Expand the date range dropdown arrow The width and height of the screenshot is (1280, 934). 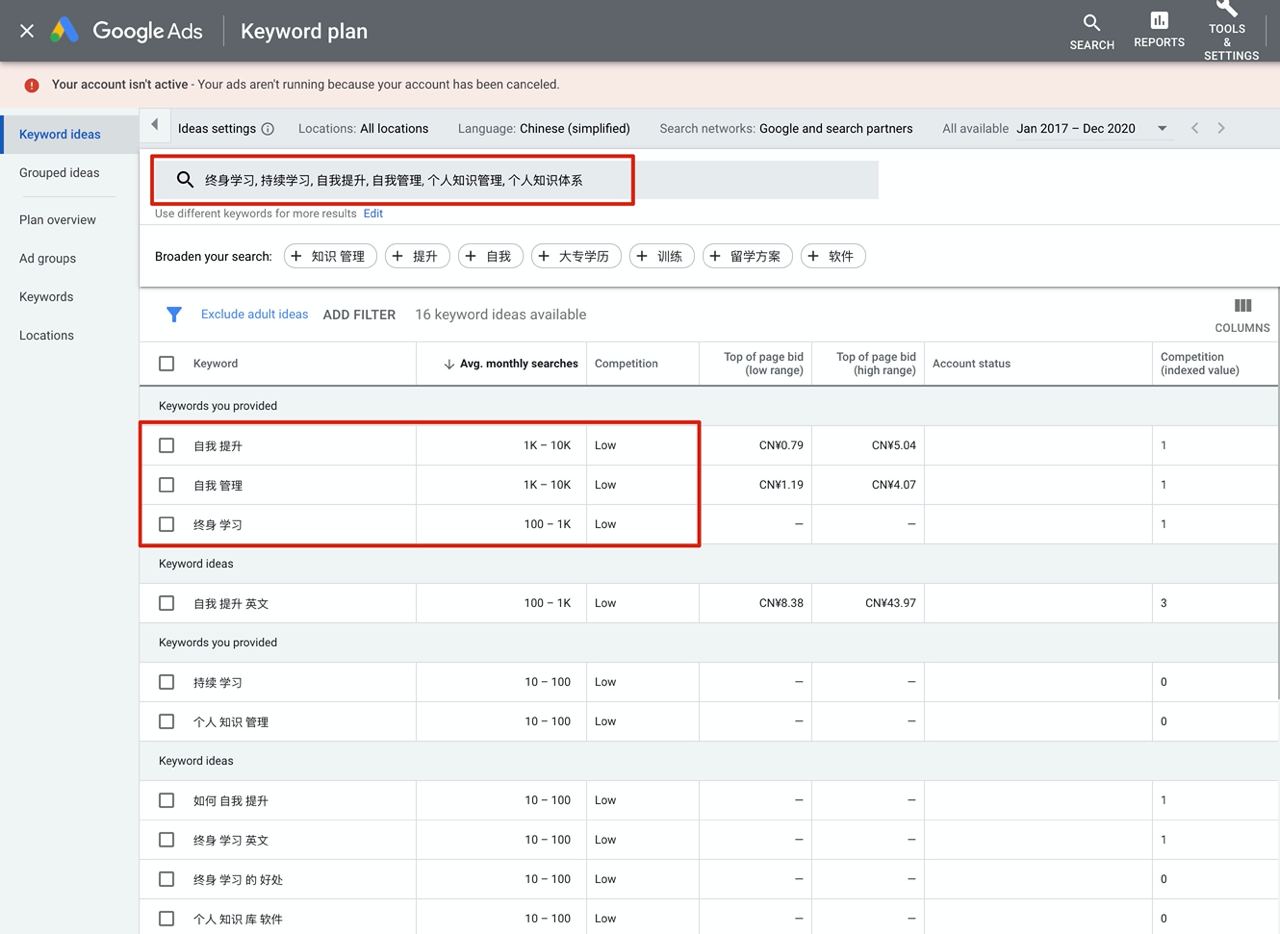pyautogui.click(x=1162, y=128)
